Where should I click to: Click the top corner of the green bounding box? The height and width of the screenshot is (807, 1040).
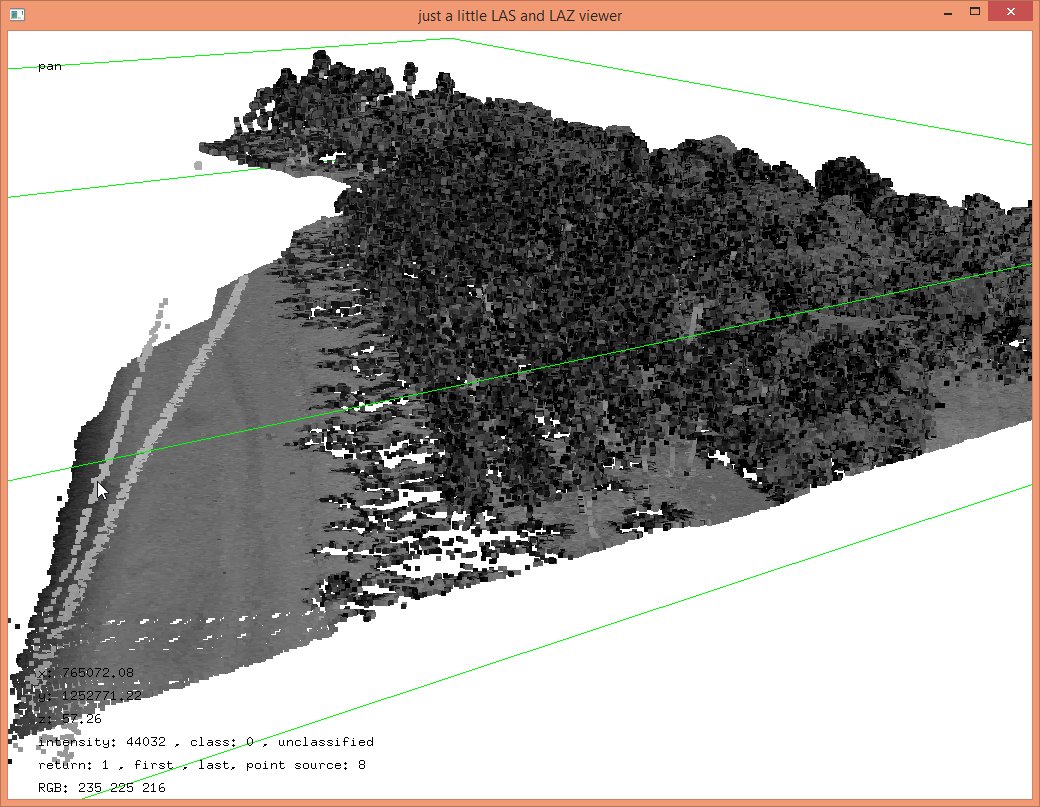(x=452, y=39)
